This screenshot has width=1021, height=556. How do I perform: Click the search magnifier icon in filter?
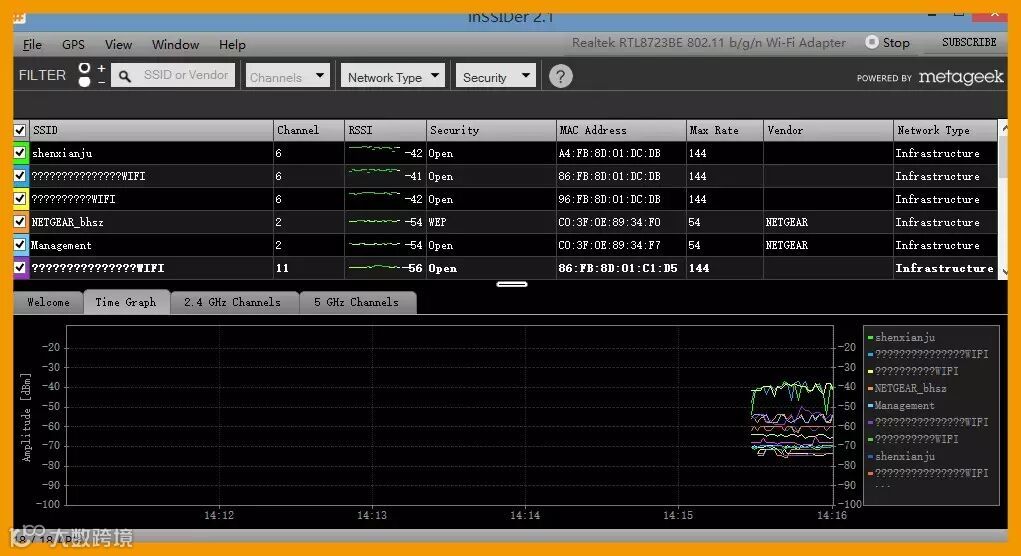[125, 77]
